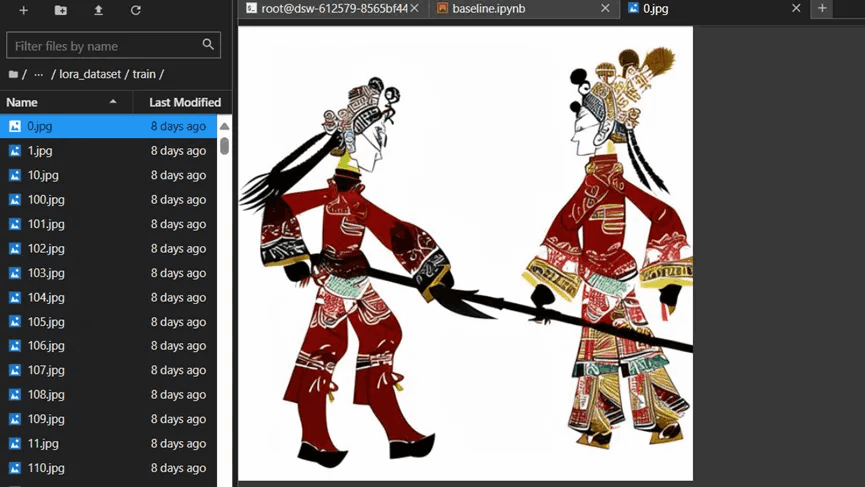Click the search magnifier icon in the filter box

pos(208,44)
